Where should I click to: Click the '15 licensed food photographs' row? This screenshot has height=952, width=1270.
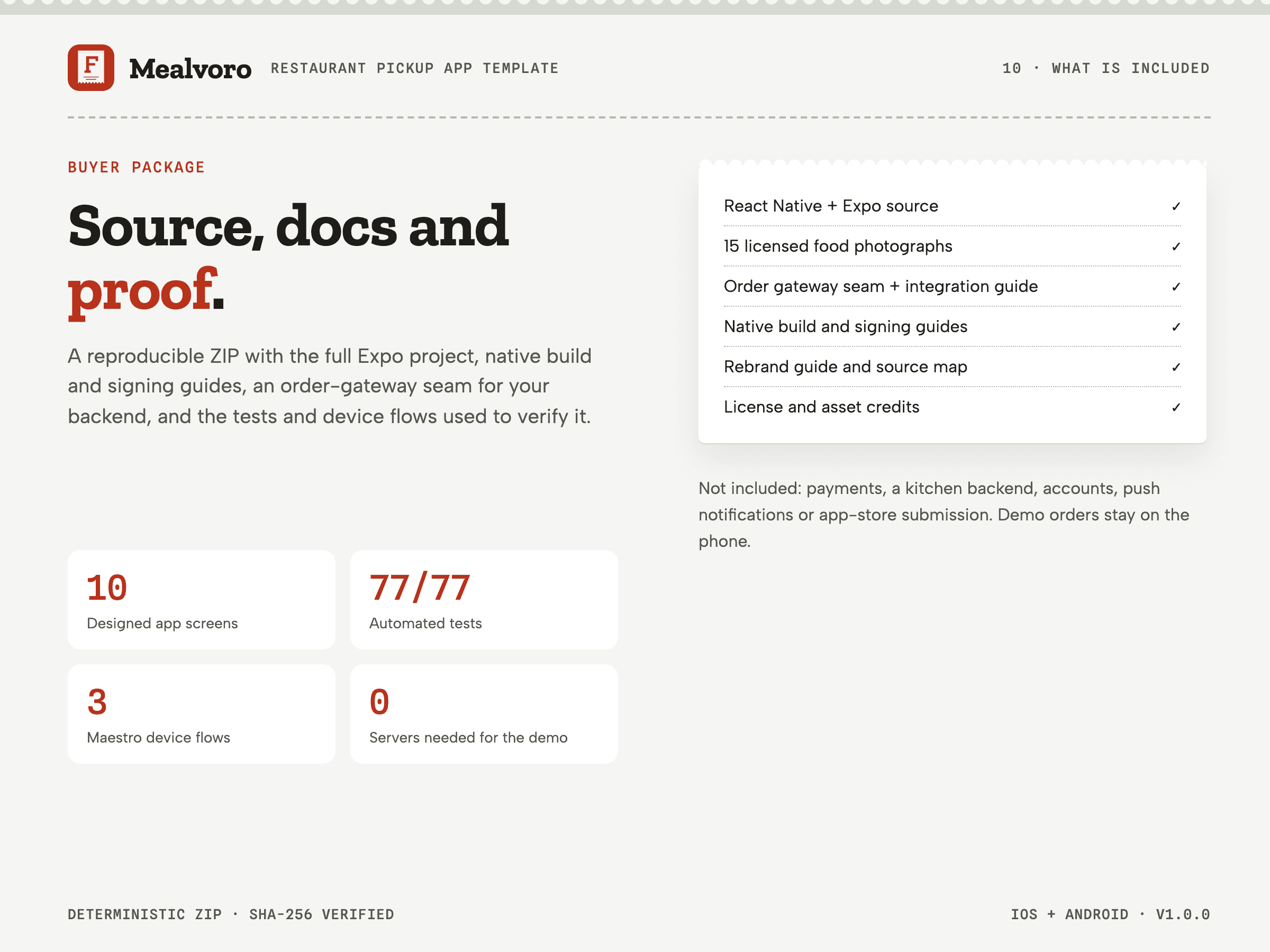click(952, 246)
